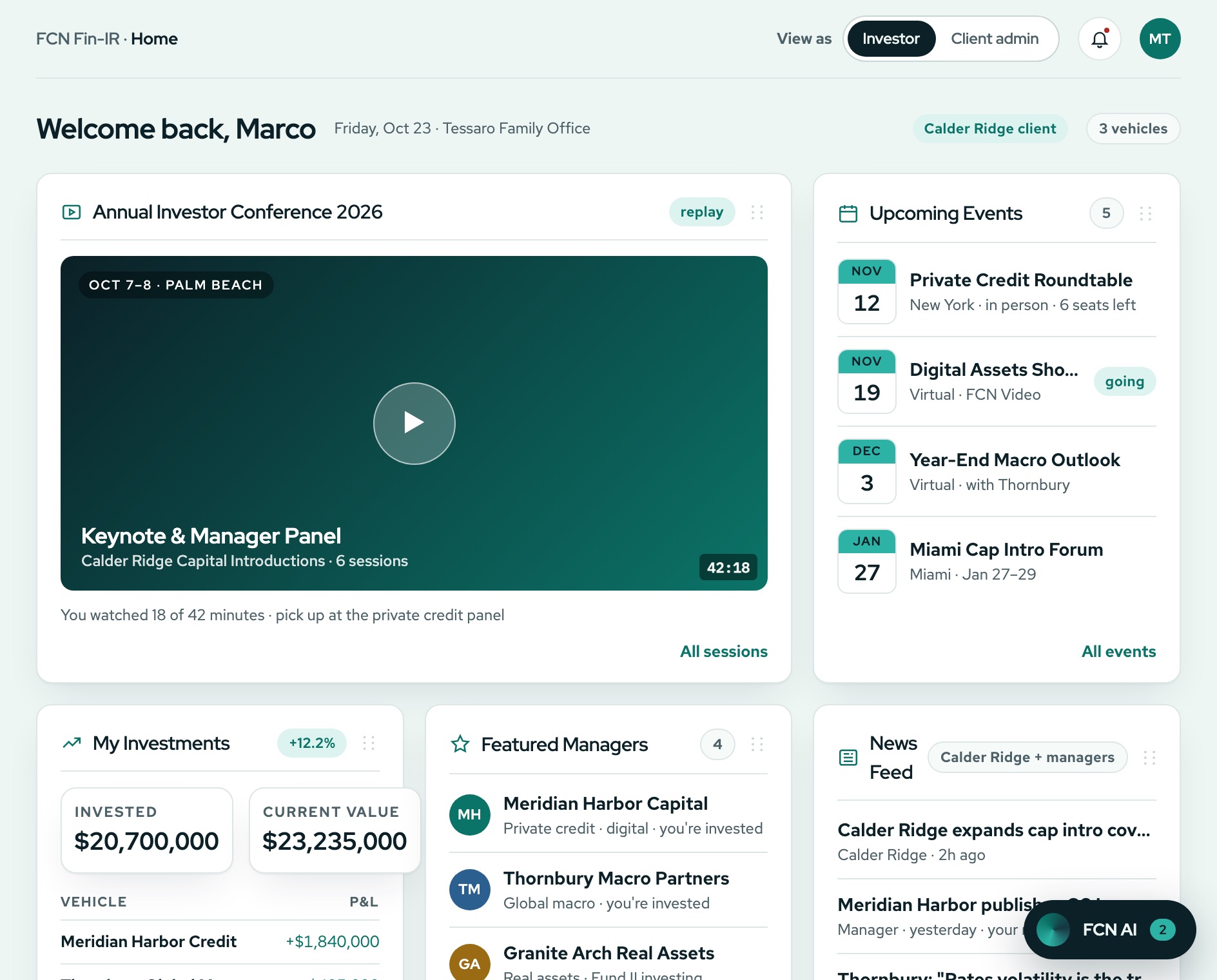Switch view to Investor
This screenshot has height=980, width=1217.
coord(891,39)
